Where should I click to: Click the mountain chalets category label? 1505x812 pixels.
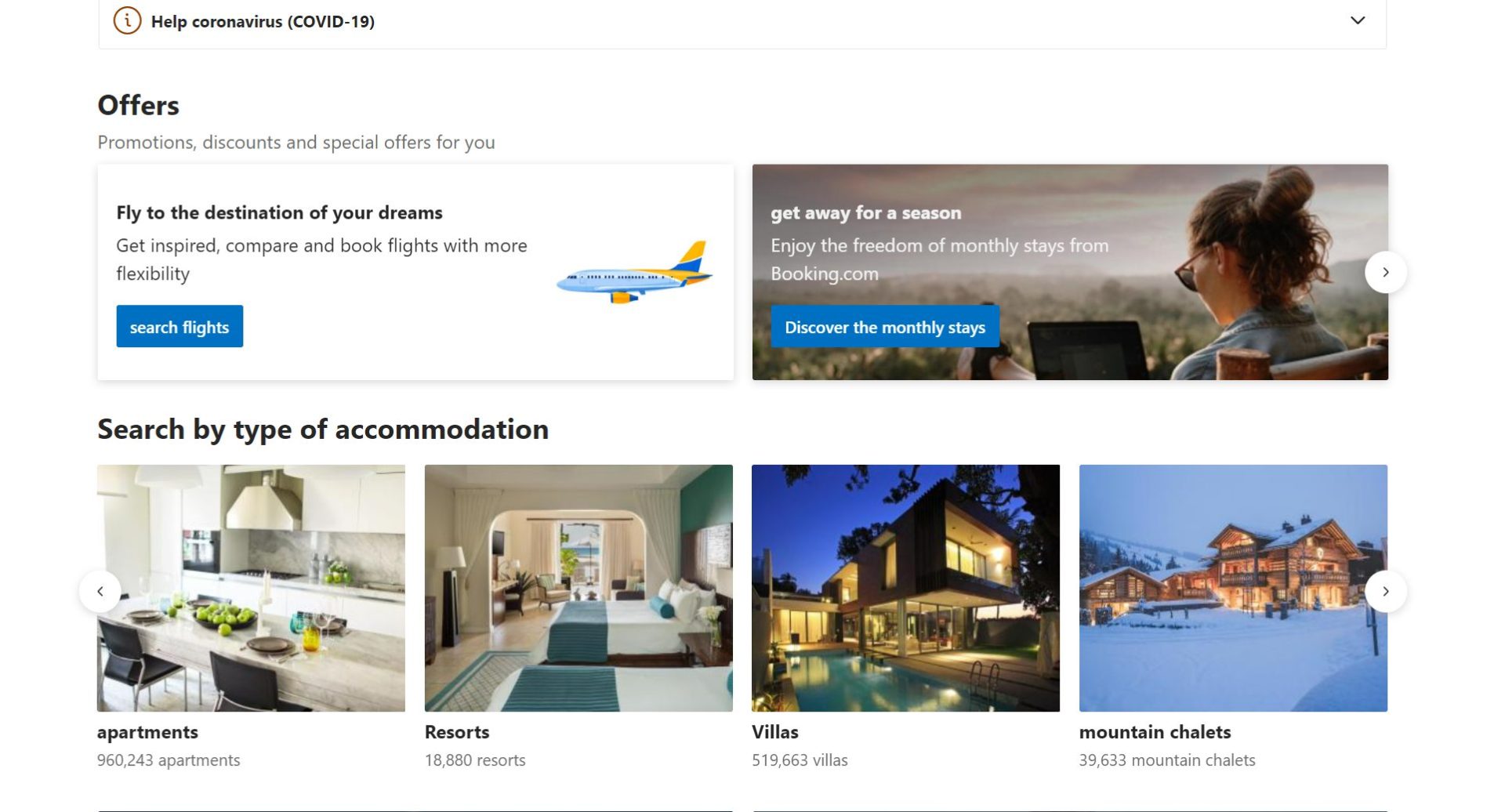[1155, 732]
